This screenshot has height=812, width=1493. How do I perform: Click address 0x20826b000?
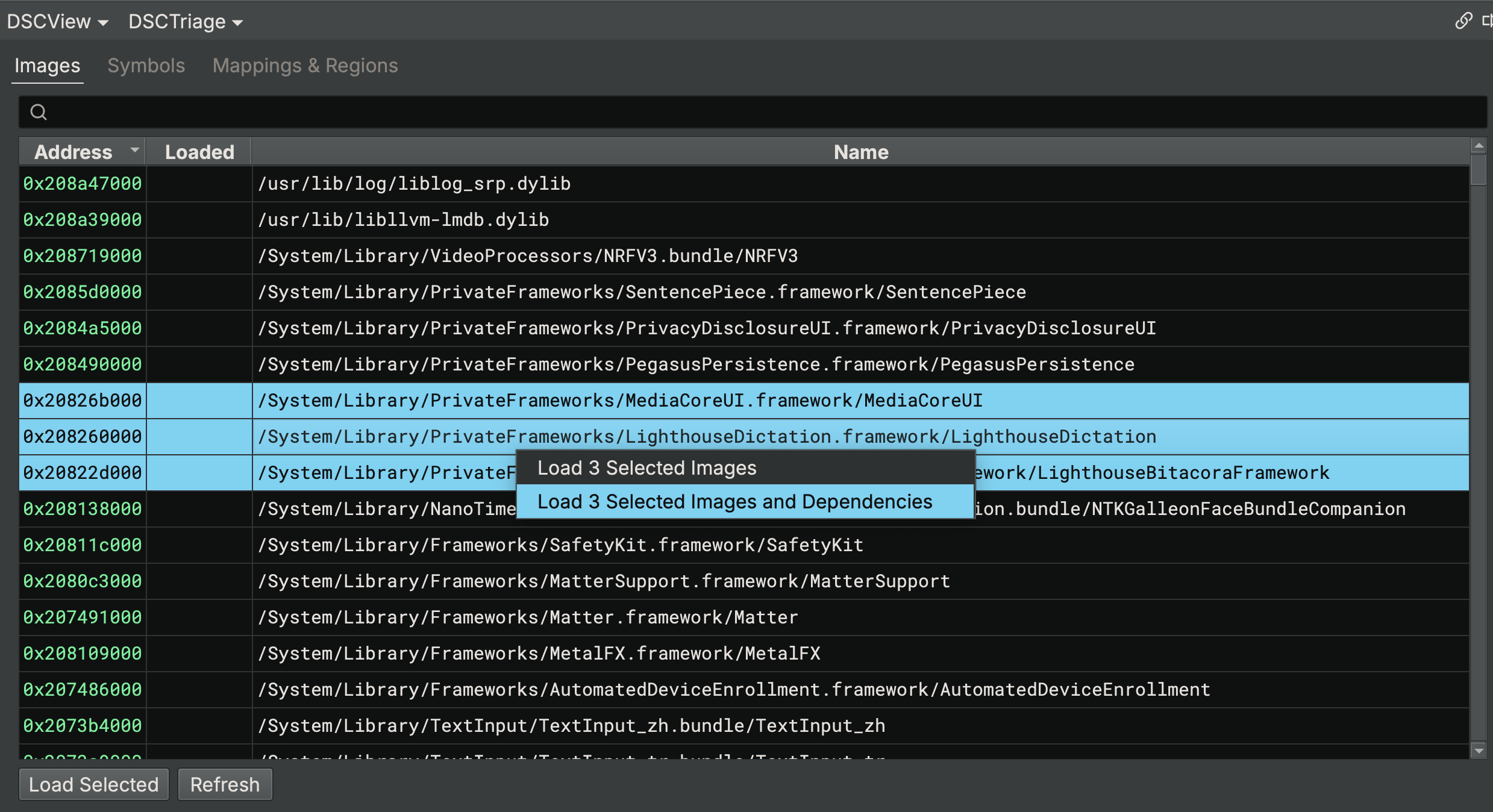pos(83,401)
